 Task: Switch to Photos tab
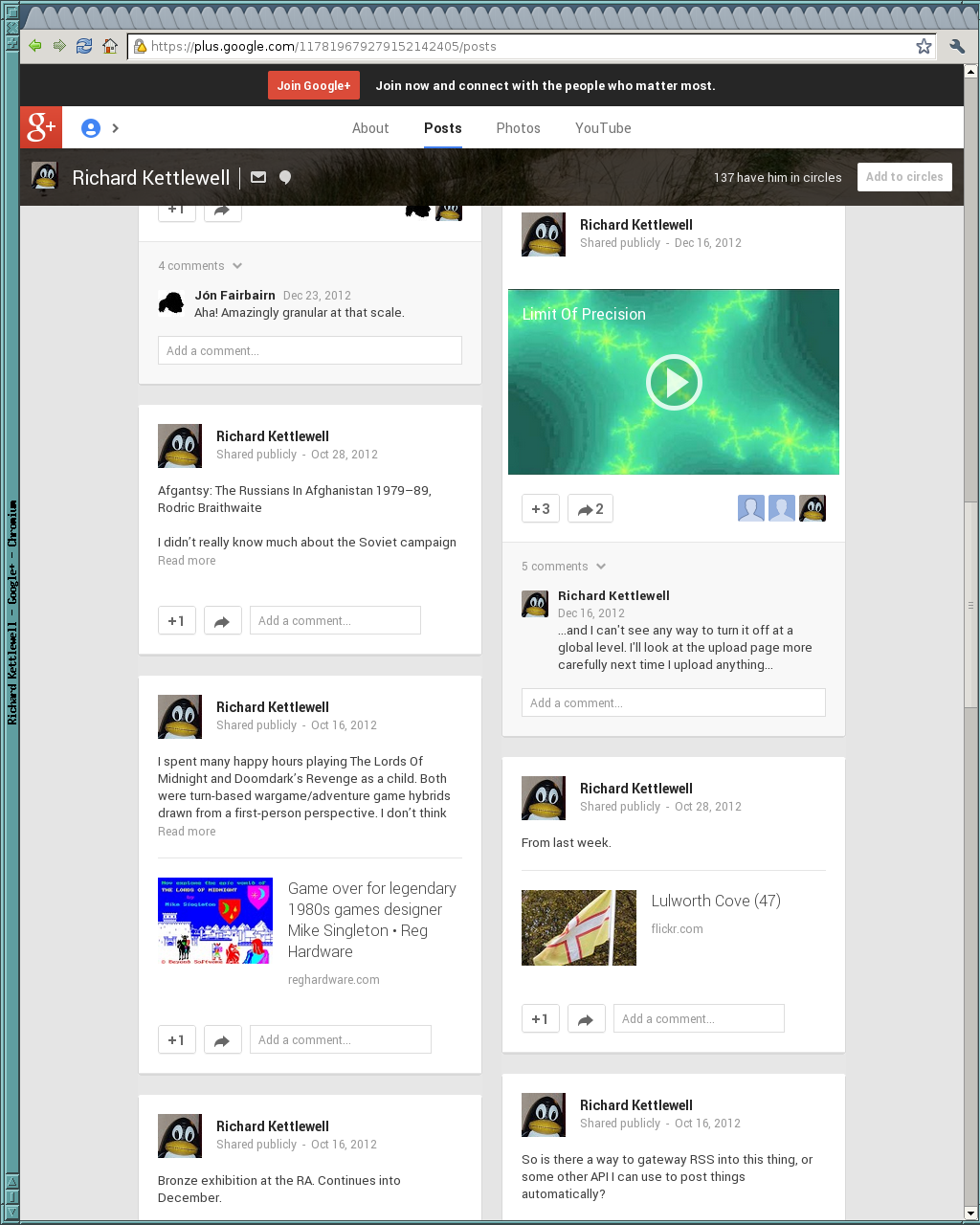pyautogui.click(x=519, y=128)
